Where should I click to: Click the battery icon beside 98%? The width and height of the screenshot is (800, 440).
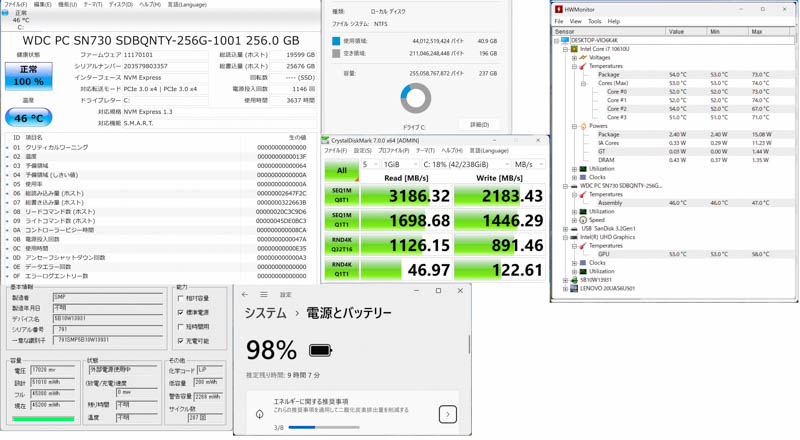click(x=321, y=351)
